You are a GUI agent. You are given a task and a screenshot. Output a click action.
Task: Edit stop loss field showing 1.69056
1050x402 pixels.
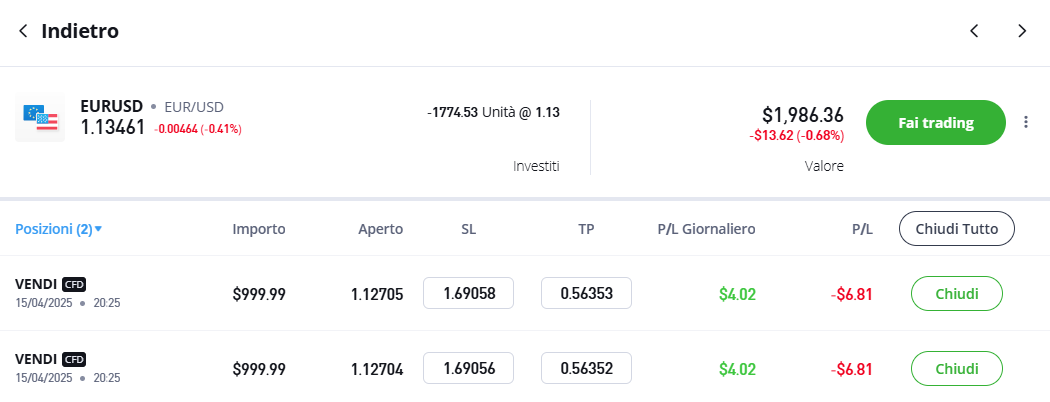pos(469,368)
